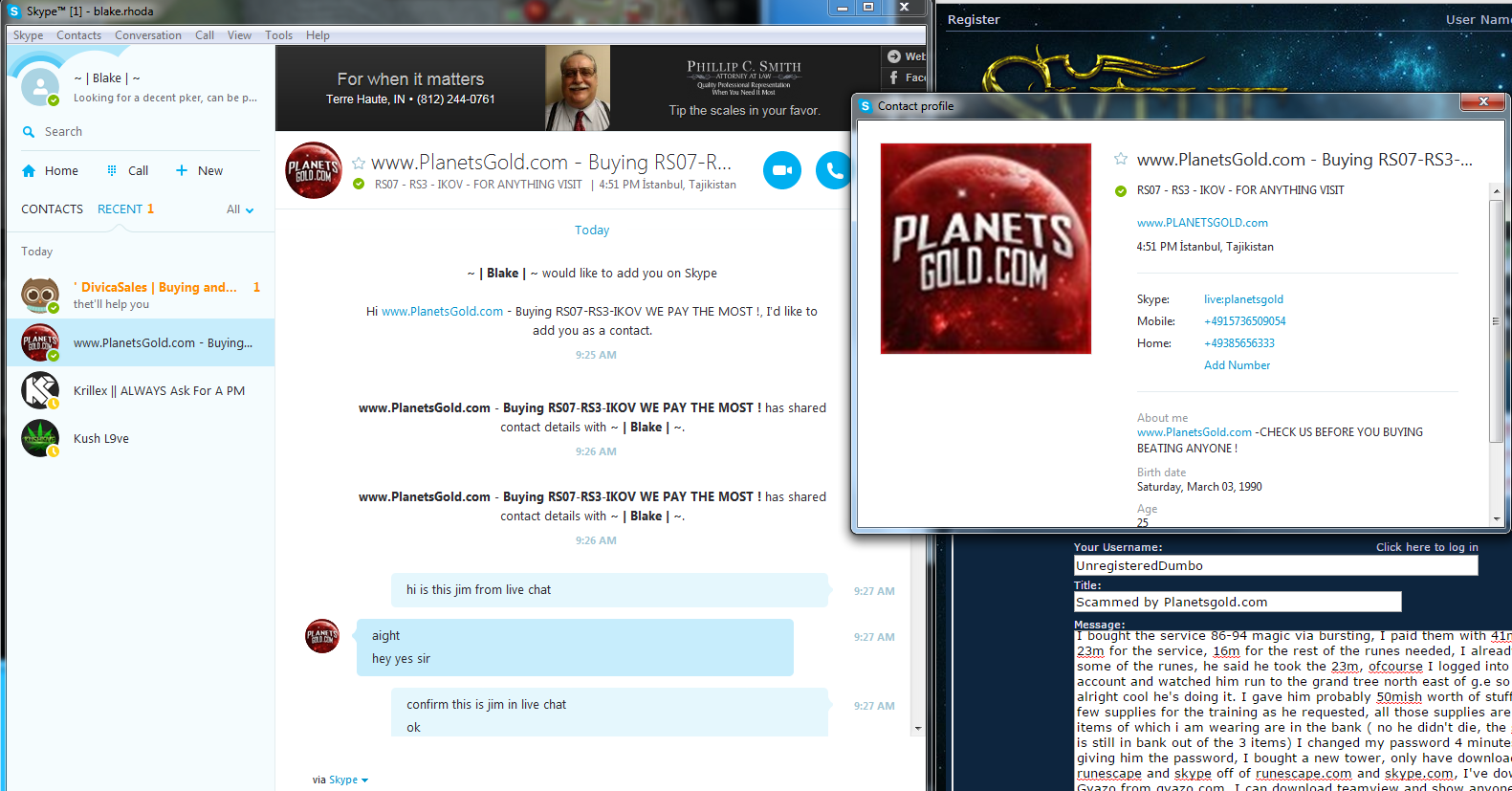Favorite the contact in Contact profile window
The width and height of the screenshot is (1512, 791).
pyautogui.click(x=1121, y=159)
